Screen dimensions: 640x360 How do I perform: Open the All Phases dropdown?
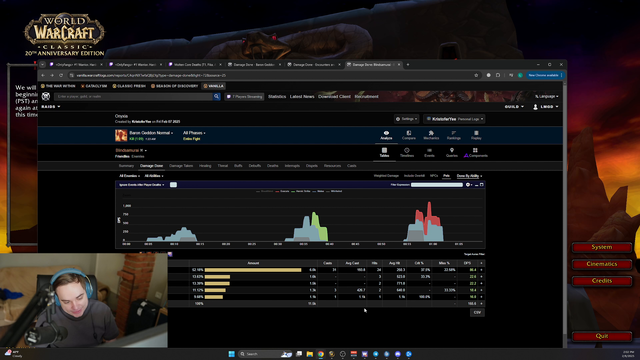coord(194,133)
